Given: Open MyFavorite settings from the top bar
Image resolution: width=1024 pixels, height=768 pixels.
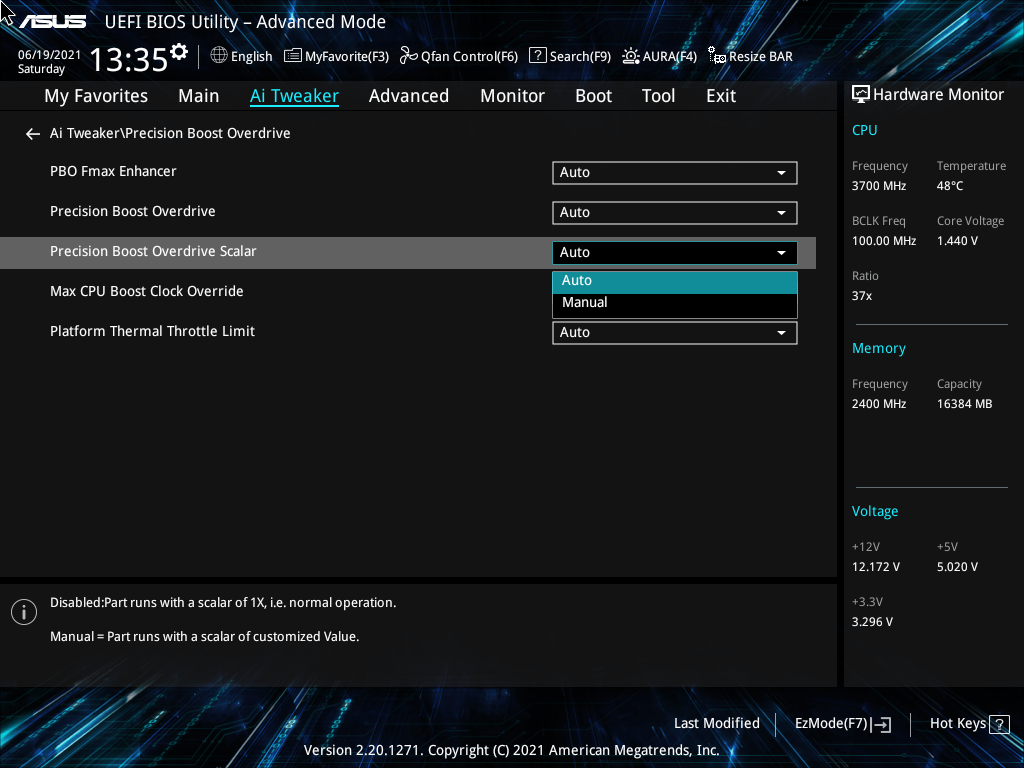Looking at the screenshot, I should 336,56.
